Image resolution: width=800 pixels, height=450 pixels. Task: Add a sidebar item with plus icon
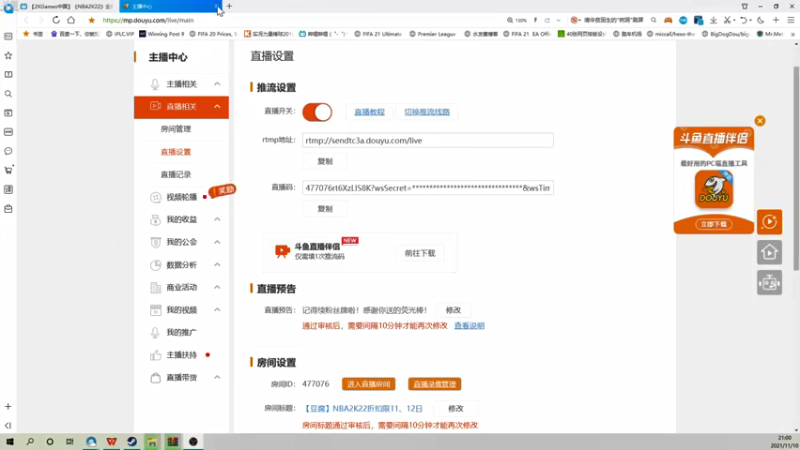[8, 407]
